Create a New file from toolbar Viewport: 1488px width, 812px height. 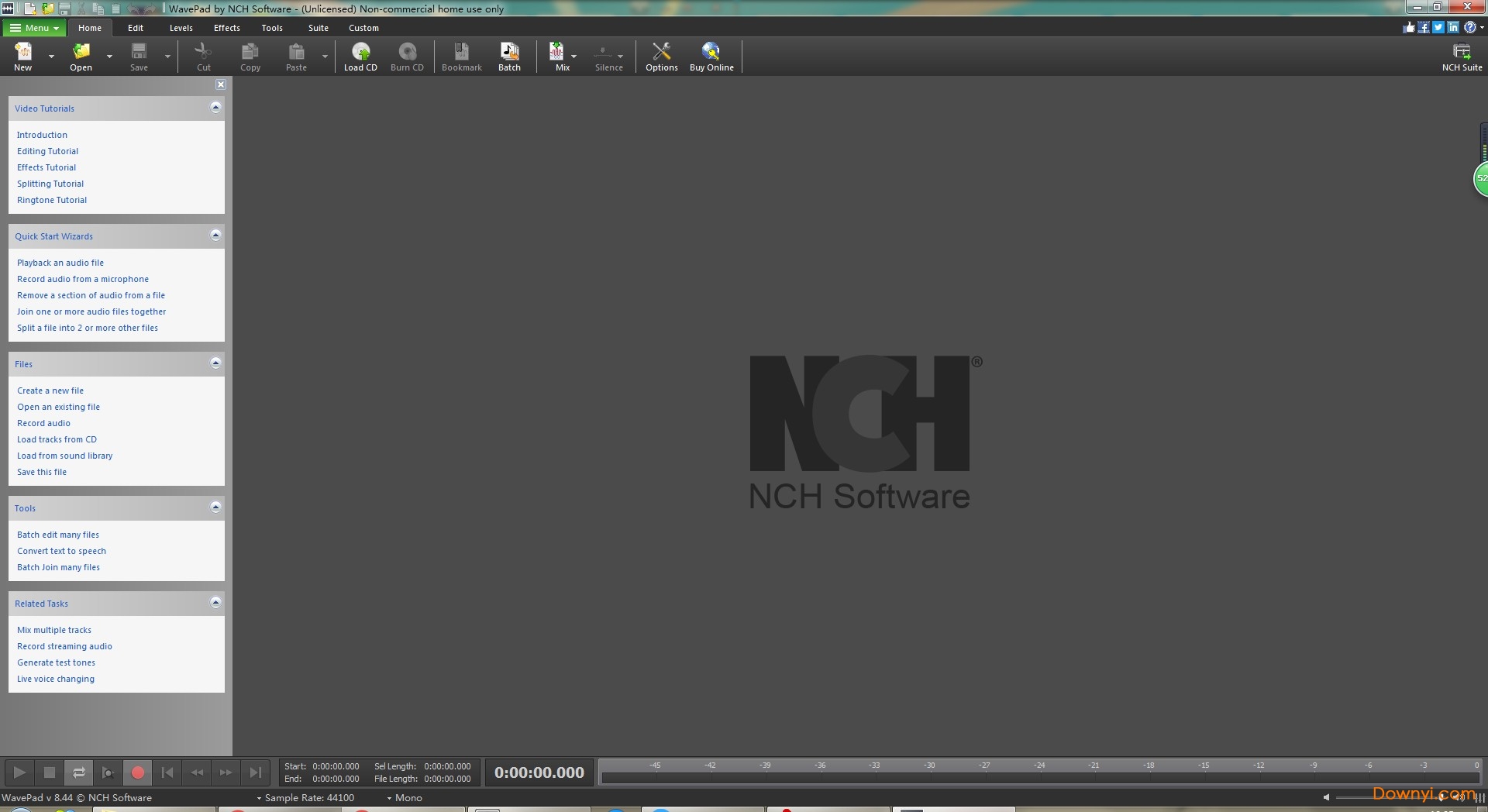pos(23,57)
